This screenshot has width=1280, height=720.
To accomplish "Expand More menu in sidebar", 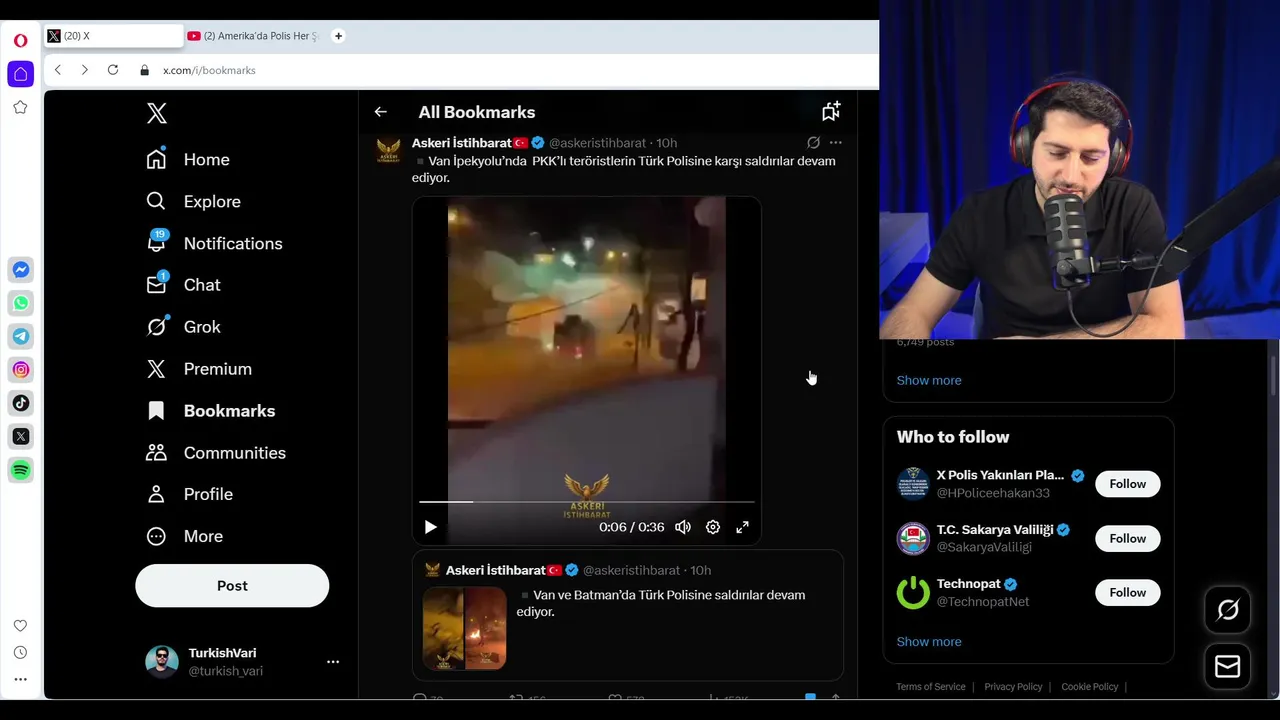I will tap(185, 536).
